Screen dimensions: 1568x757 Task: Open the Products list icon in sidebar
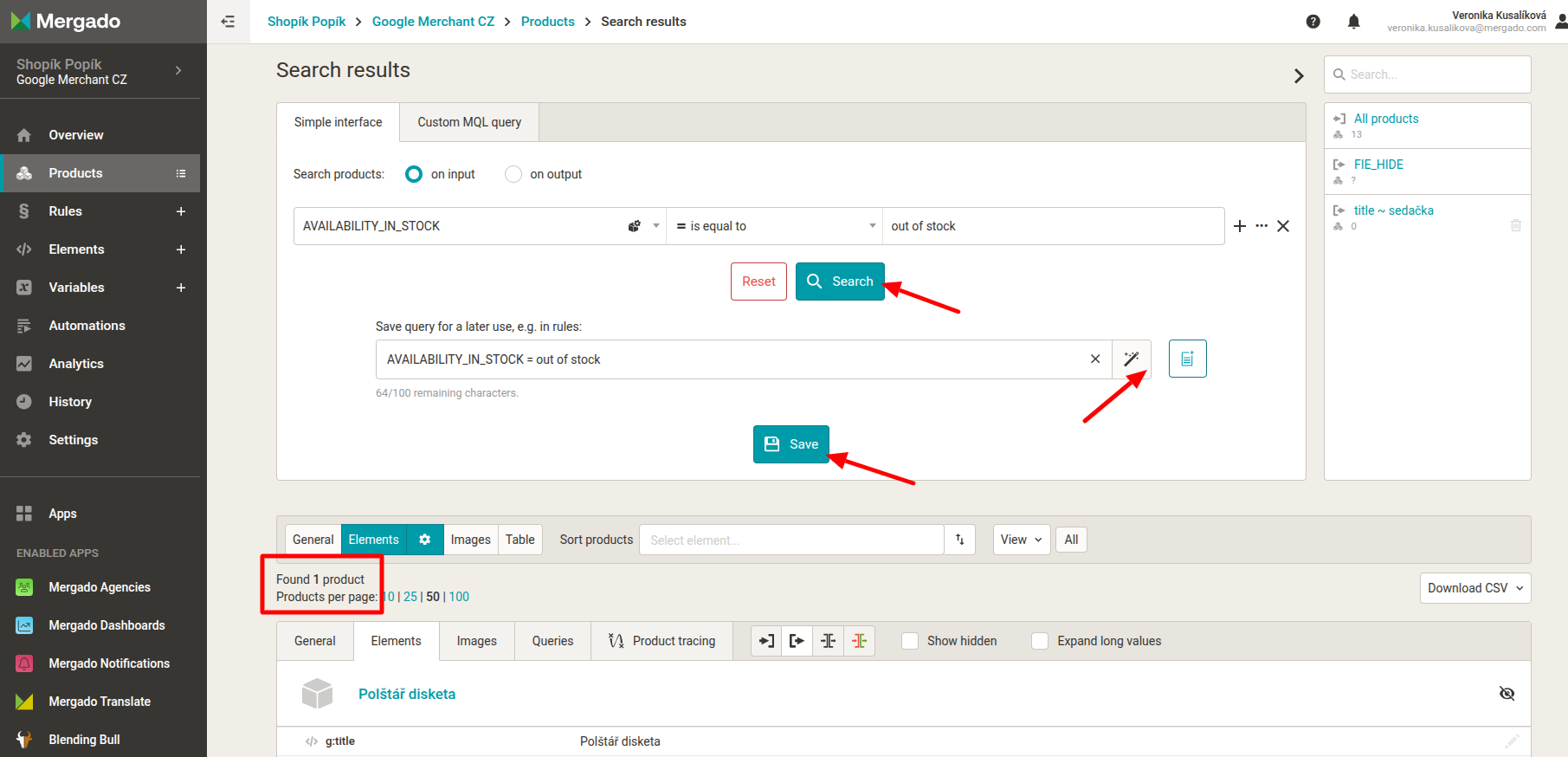click(x=181, y=173)
